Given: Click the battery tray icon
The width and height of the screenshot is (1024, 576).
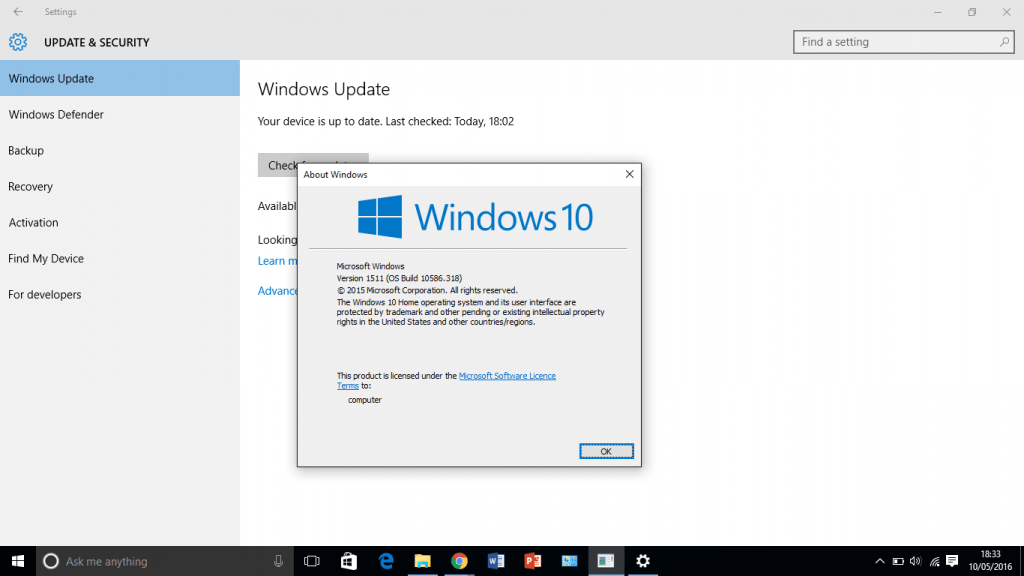Looking at the screenshot, I should click(898, 561).
